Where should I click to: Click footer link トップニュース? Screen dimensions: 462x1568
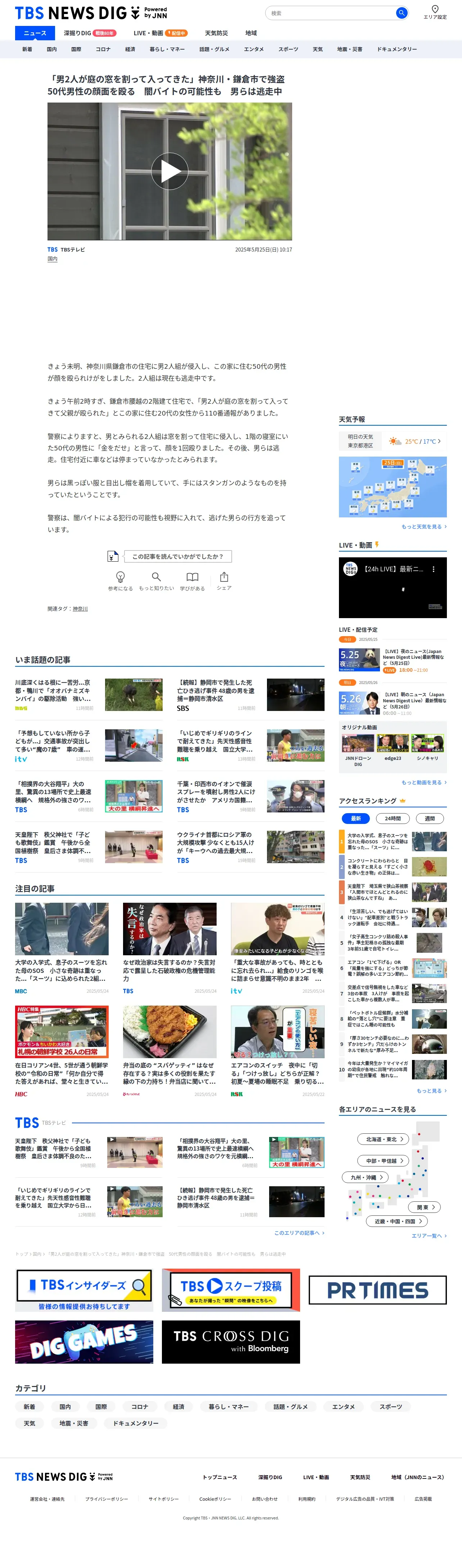coord(220,1477)
